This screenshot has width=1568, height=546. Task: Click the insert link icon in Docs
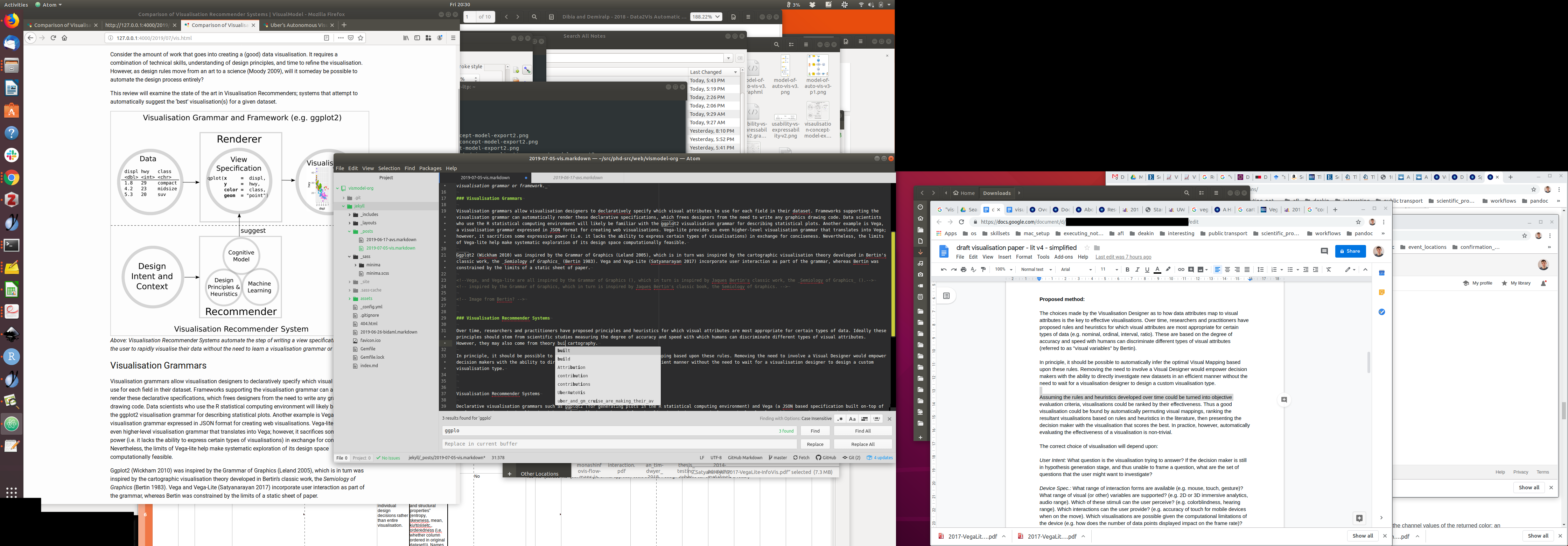[x=1181, y=269]
